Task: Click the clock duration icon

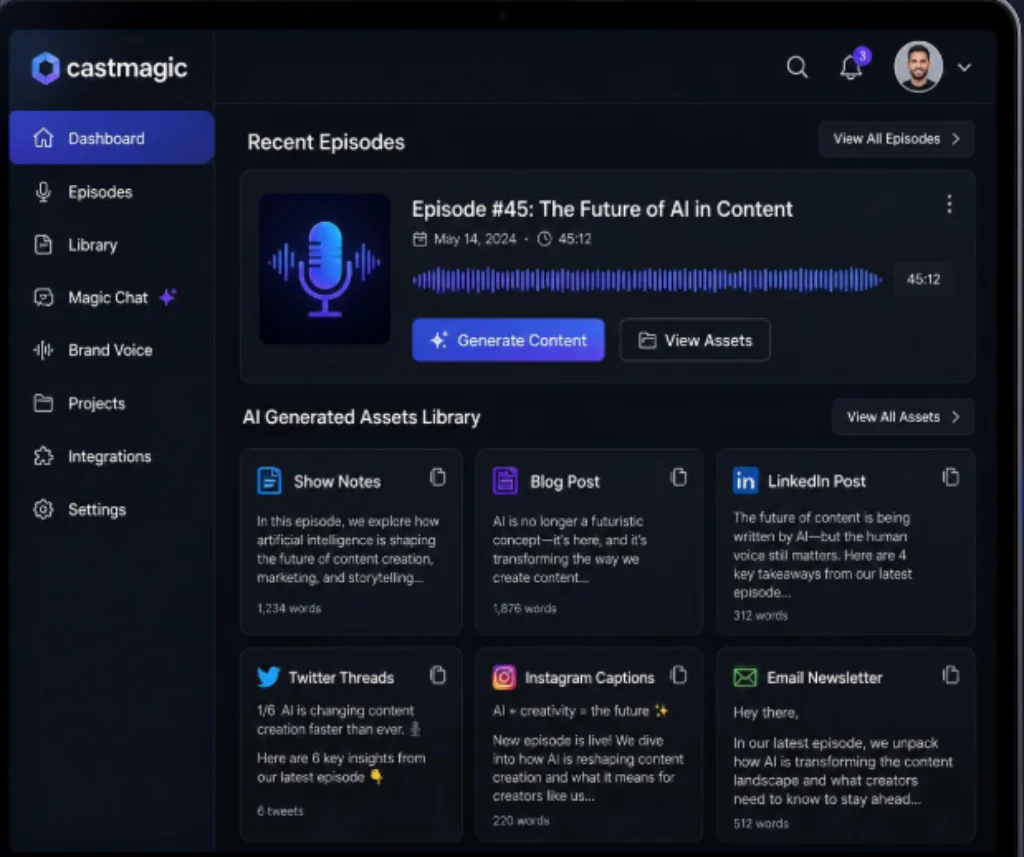Action: [x=544, y=239]
